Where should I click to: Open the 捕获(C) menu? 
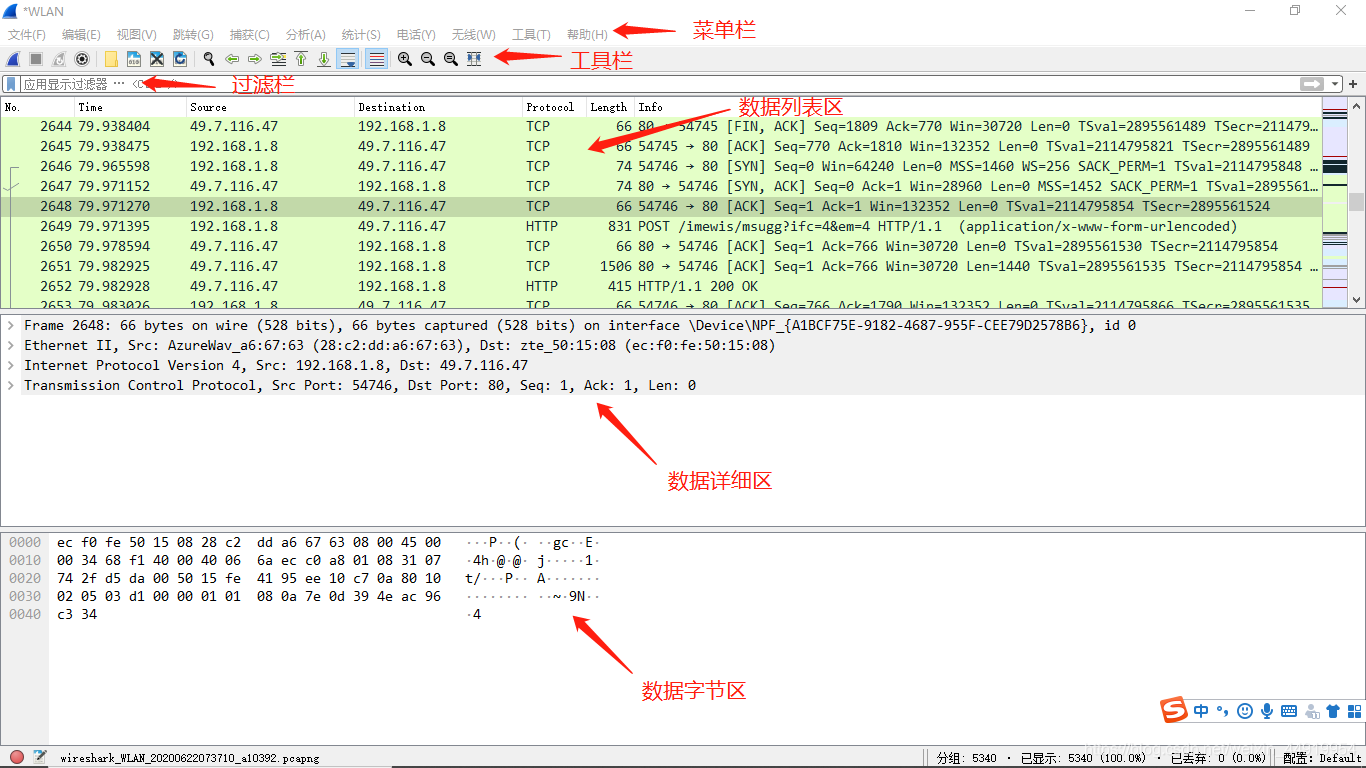tap(249, 35)
